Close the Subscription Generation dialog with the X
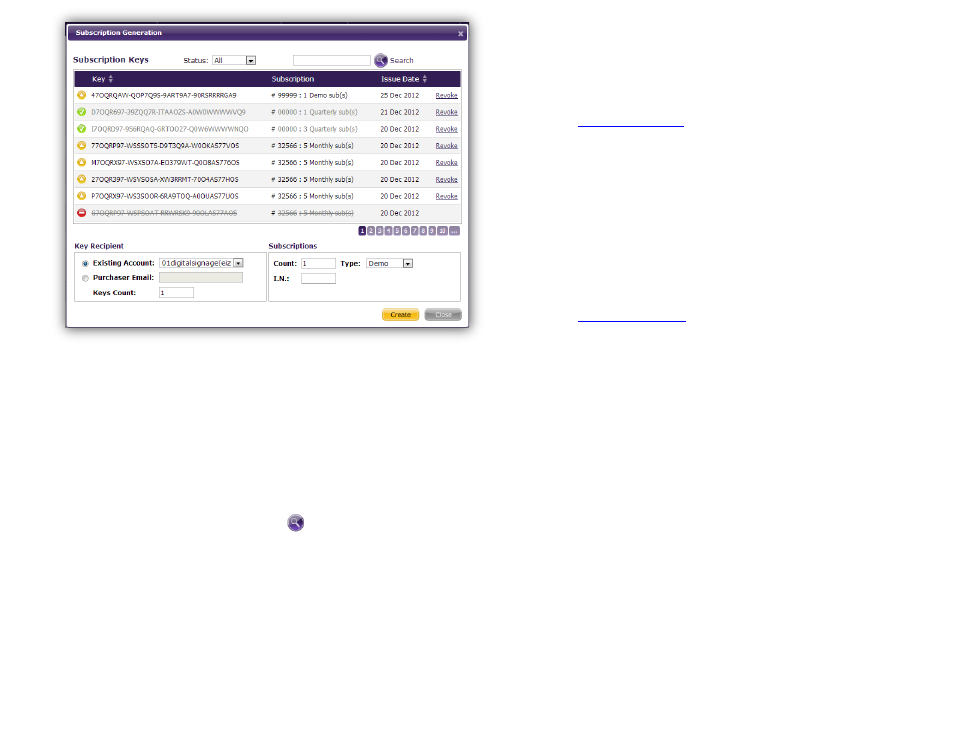 461,33
